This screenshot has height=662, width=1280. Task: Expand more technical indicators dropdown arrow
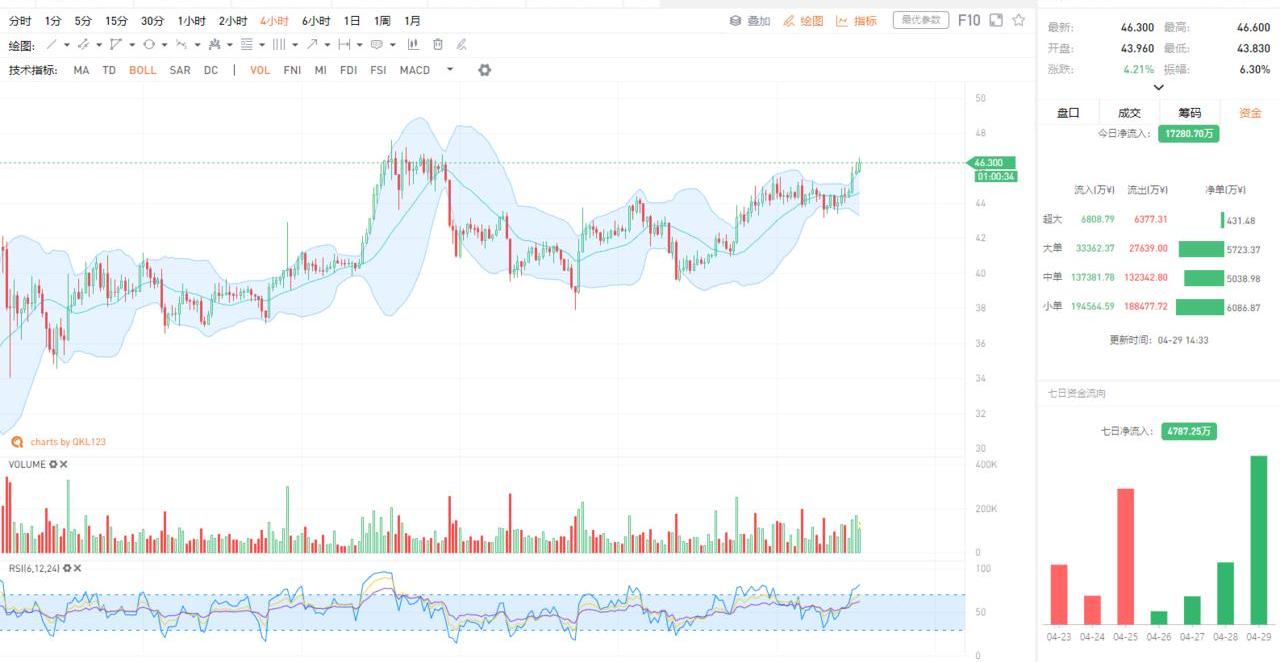[450, 70]
